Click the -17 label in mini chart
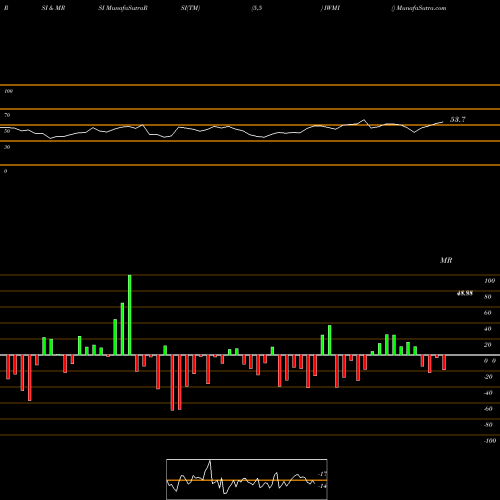 (322, 474)
